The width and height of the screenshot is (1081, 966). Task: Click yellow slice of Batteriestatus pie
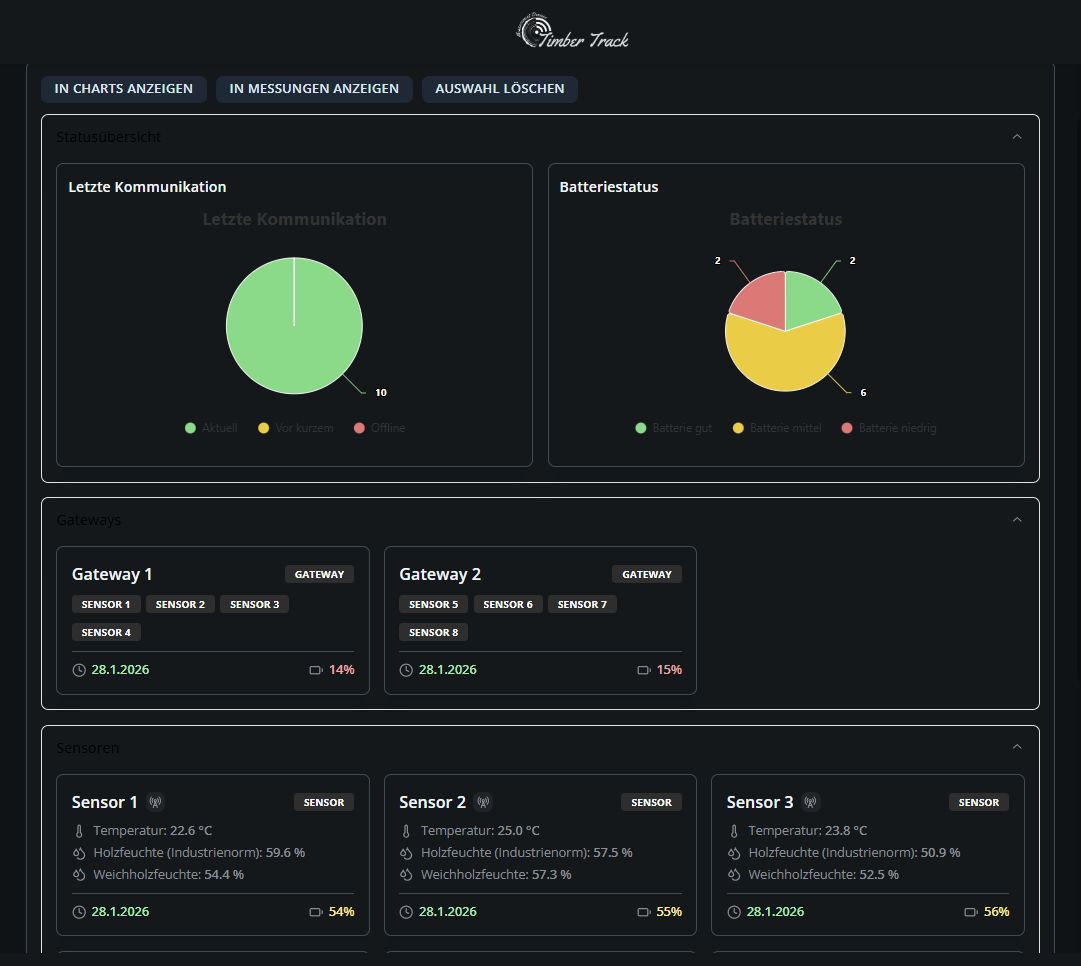785,360
